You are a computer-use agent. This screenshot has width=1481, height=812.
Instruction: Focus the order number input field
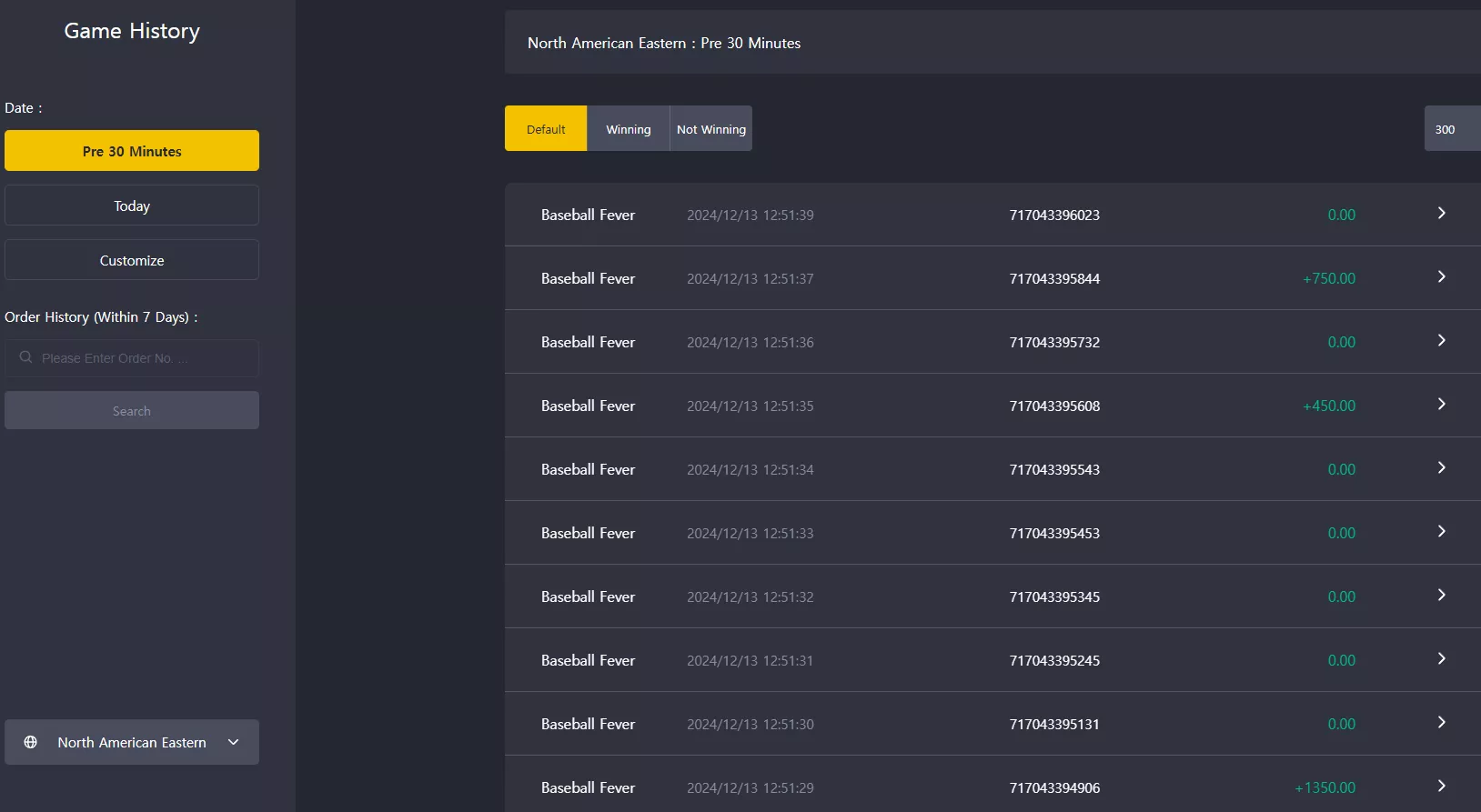point(132,358)
